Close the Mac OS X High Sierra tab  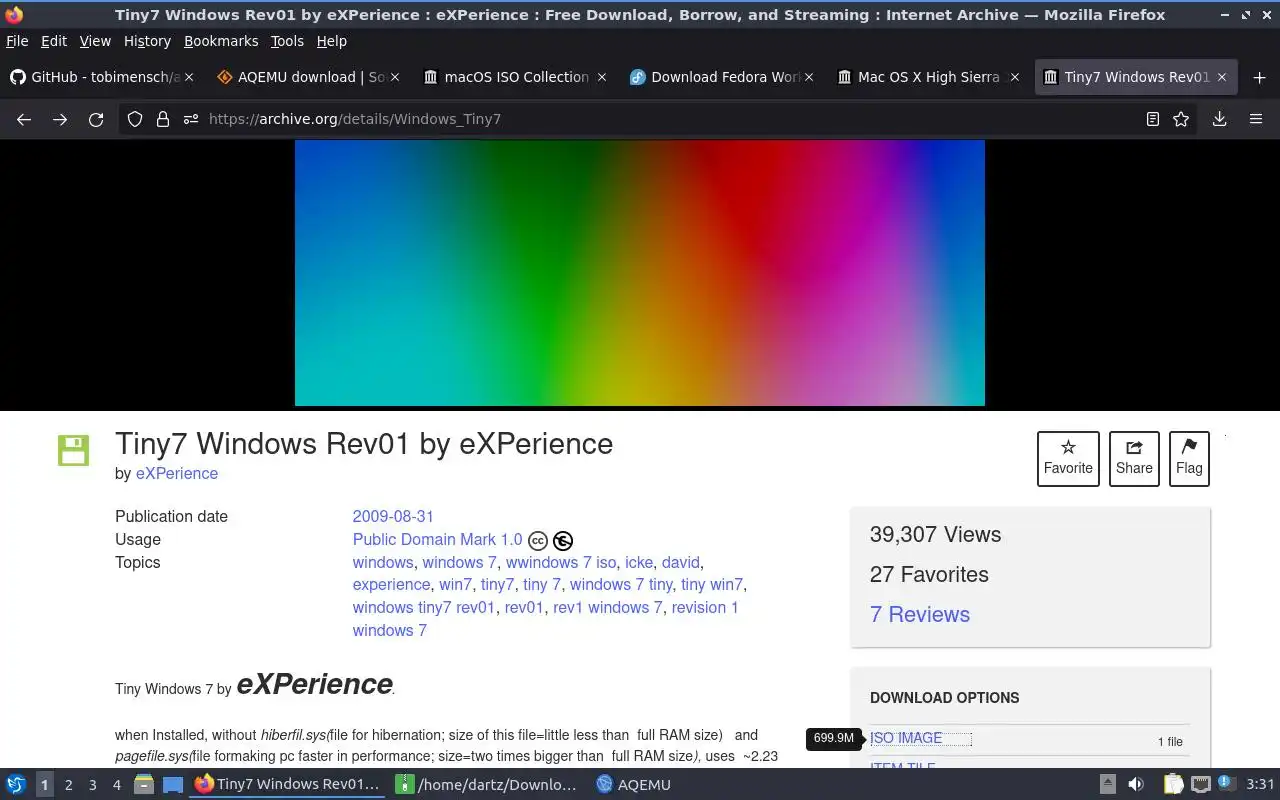[1015, 77]
